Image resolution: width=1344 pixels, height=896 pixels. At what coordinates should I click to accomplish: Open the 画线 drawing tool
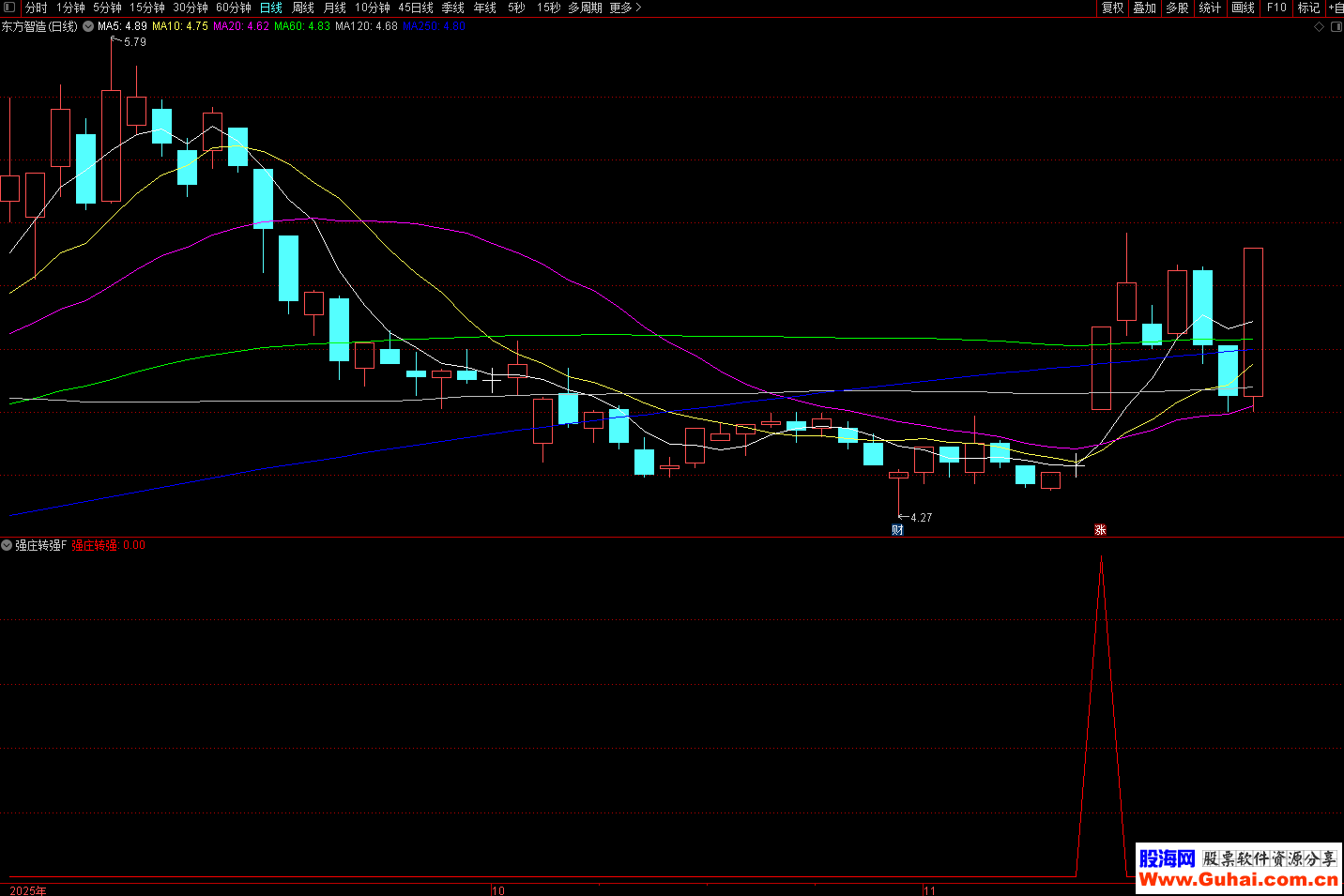(1243, 8)
